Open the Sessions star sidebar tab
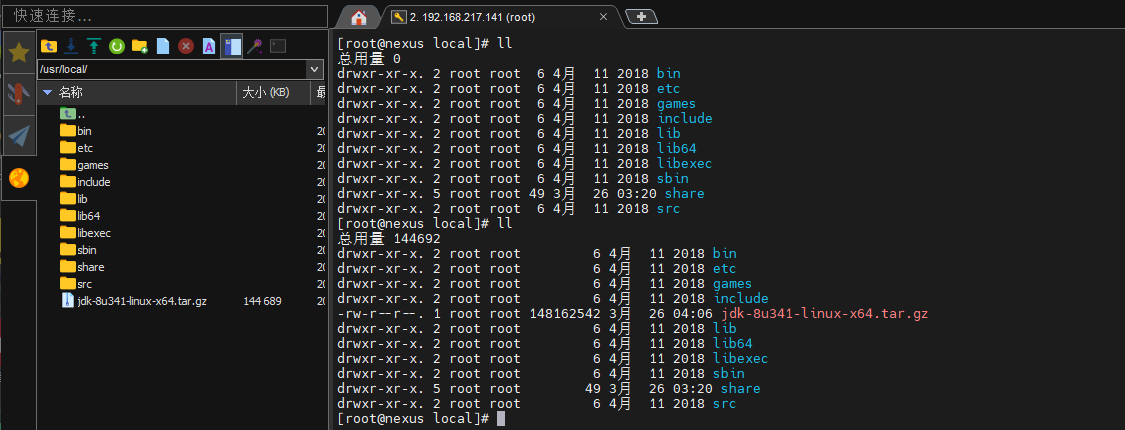The width and height of the screenshot is (1125, 430). (19, 52)
